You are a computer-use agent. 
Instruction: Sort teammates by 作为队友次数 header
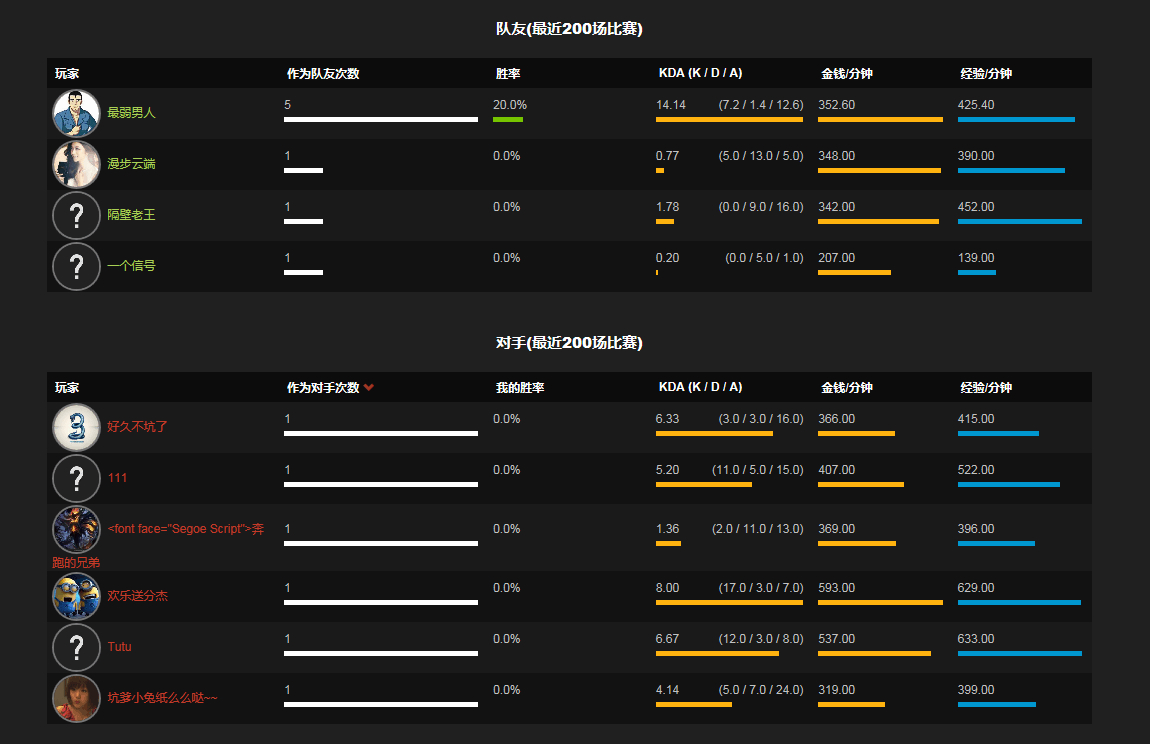point(322,74)
